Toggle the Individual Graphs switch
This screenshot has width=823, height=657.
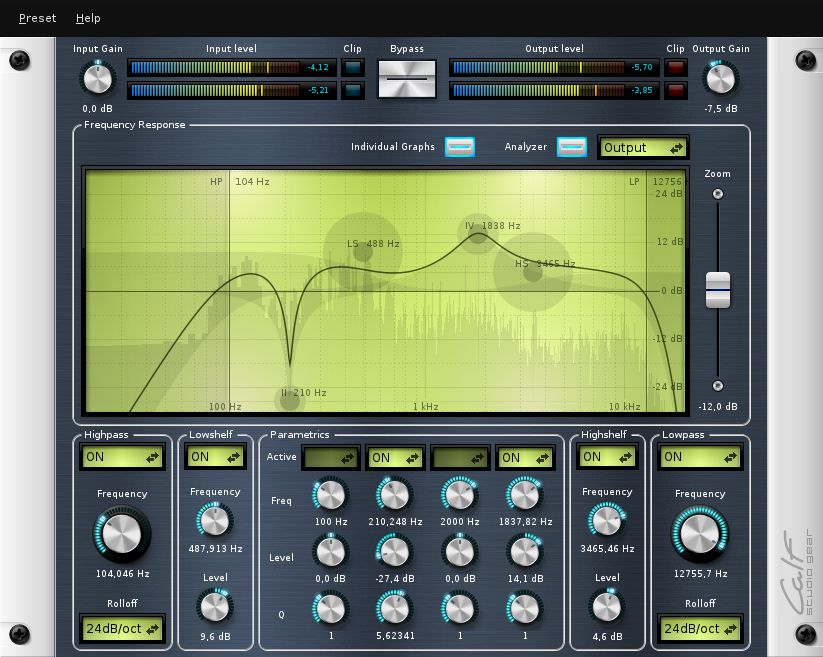(460, 147)
